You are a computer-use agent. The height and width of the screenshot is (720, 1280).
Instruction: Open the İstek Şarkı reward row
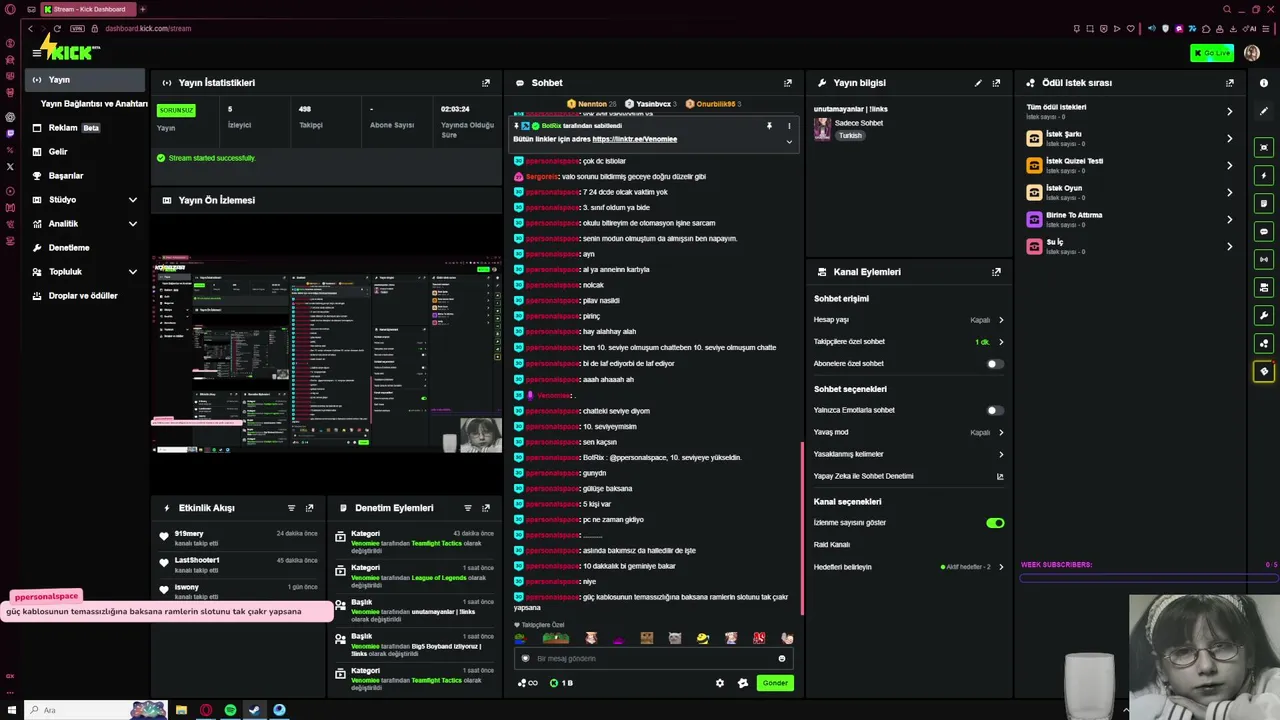[x=1132, y=138]
